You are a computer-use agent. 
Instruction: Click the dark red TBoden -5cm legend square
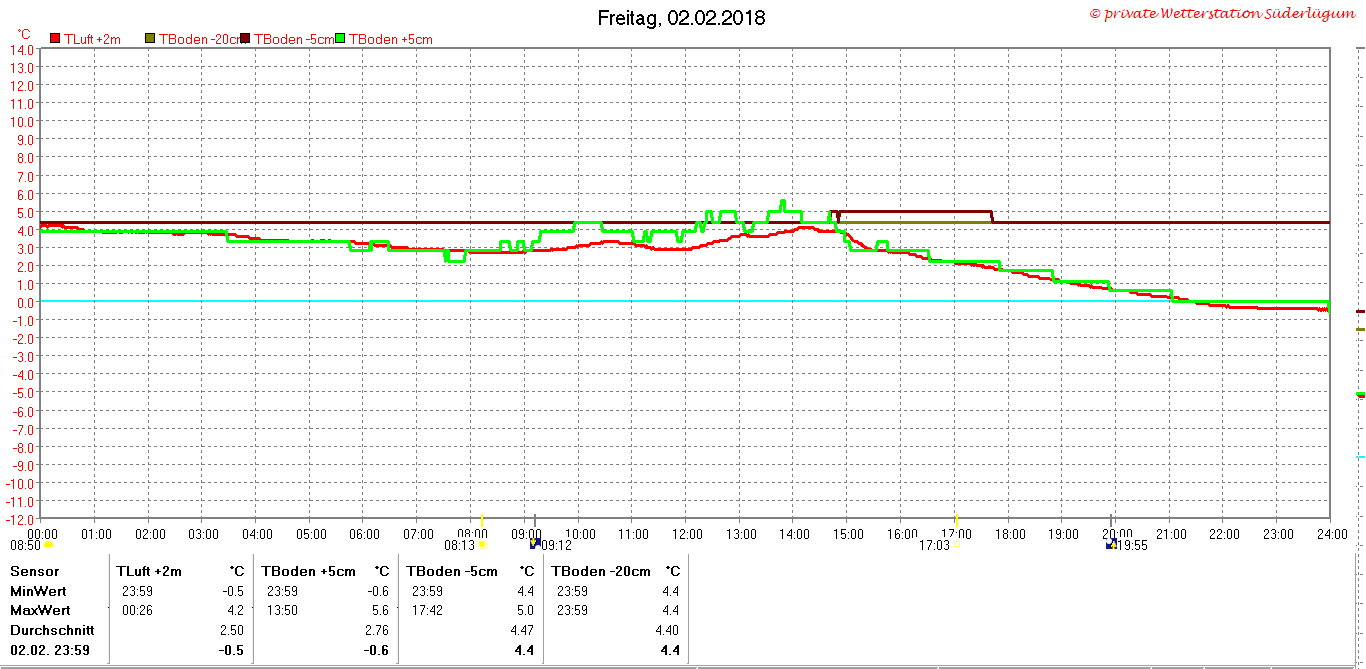tap(245, 38)
